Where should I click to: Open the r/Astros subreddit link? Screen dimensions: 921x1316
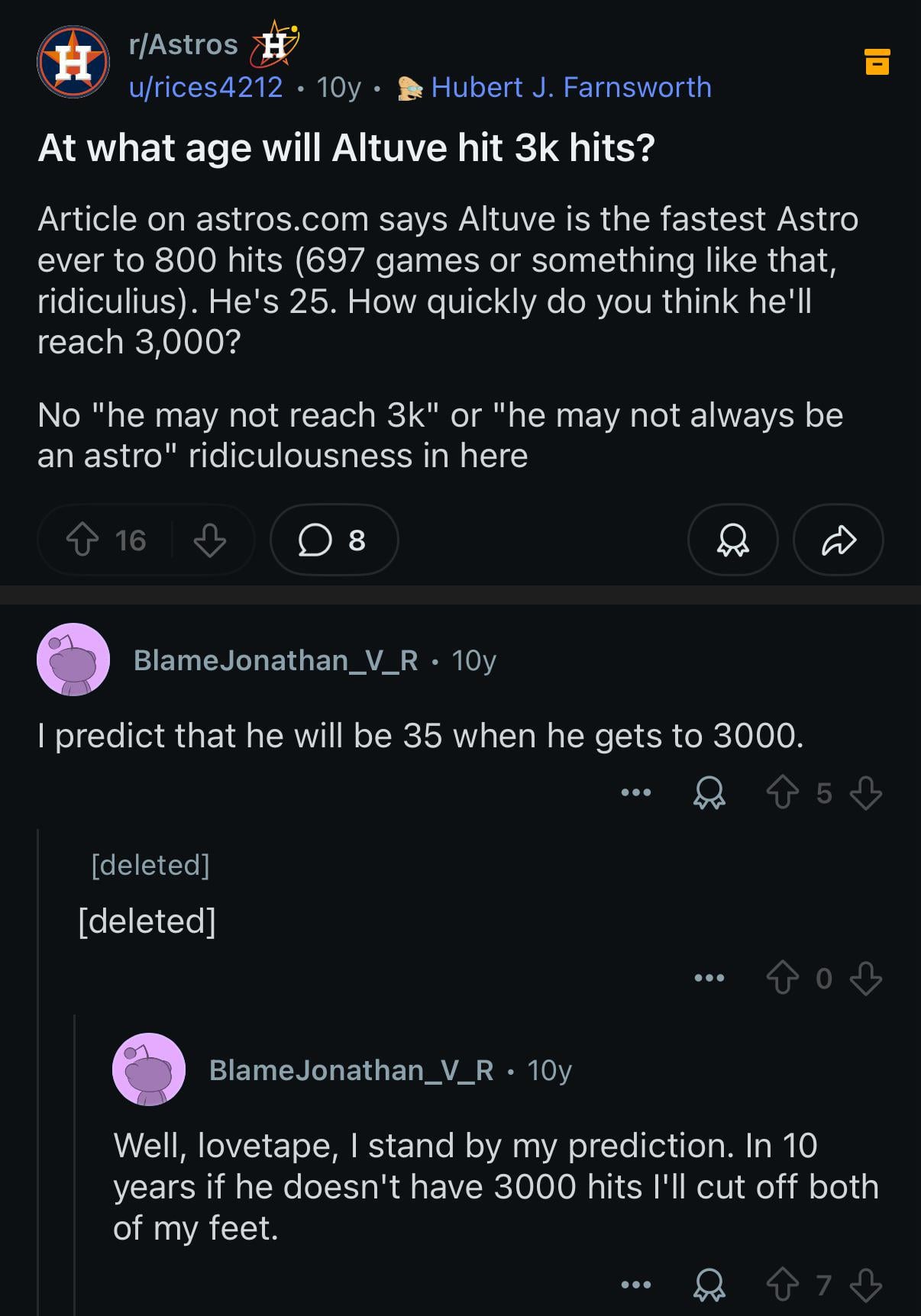(183, 45)
